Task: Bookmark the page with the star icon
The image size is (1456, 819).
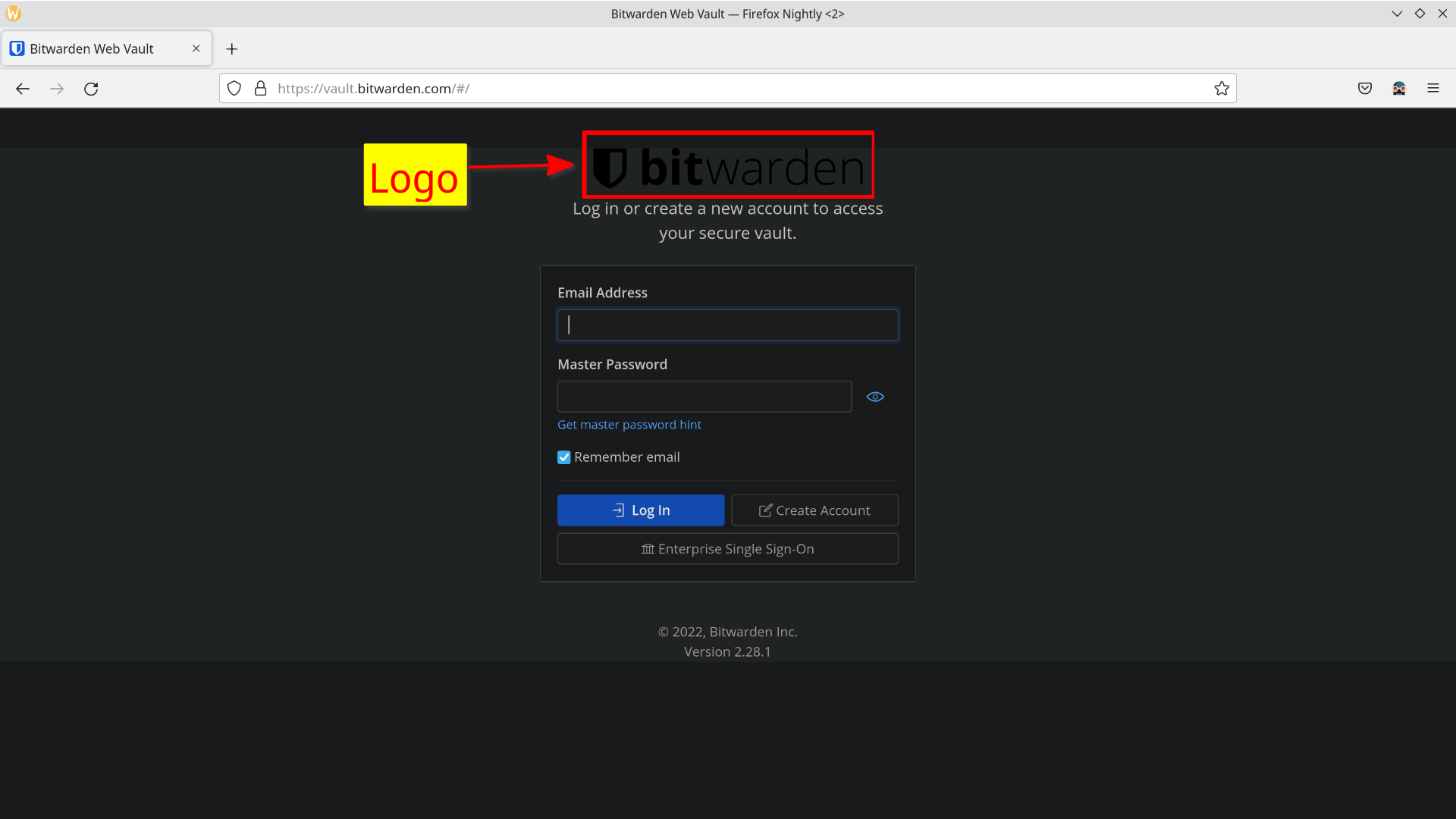Action: [x=1222, y=88]
